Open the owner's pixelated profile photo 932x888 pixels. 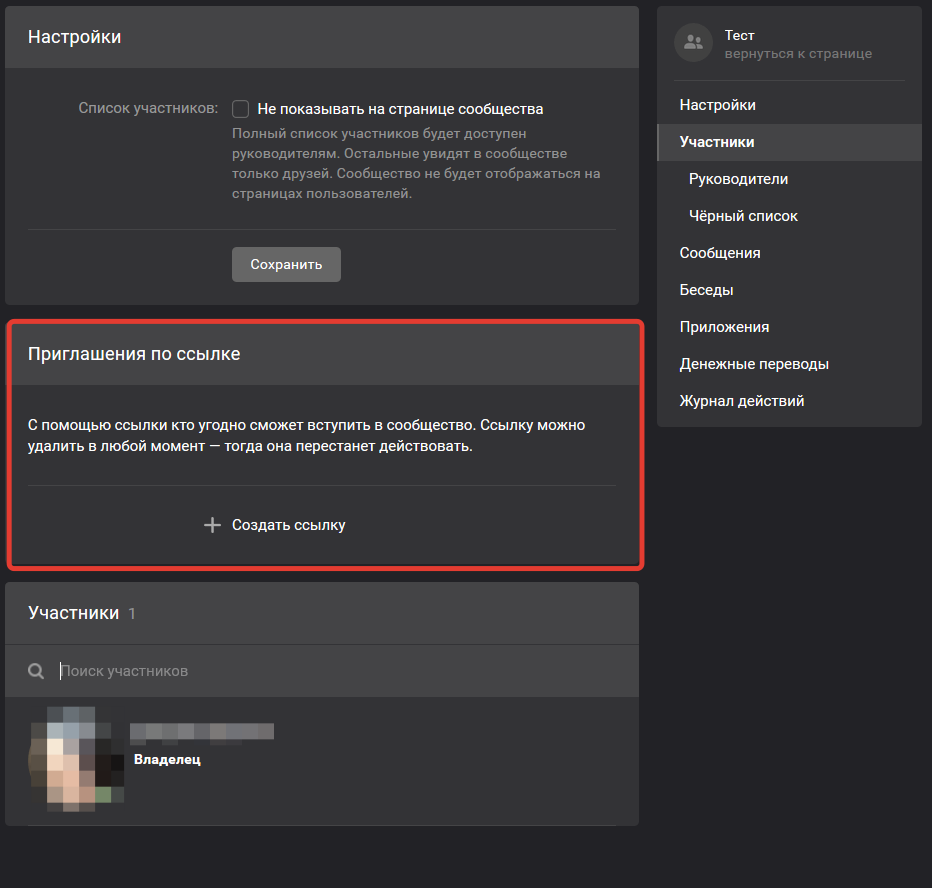coord(78,759)
